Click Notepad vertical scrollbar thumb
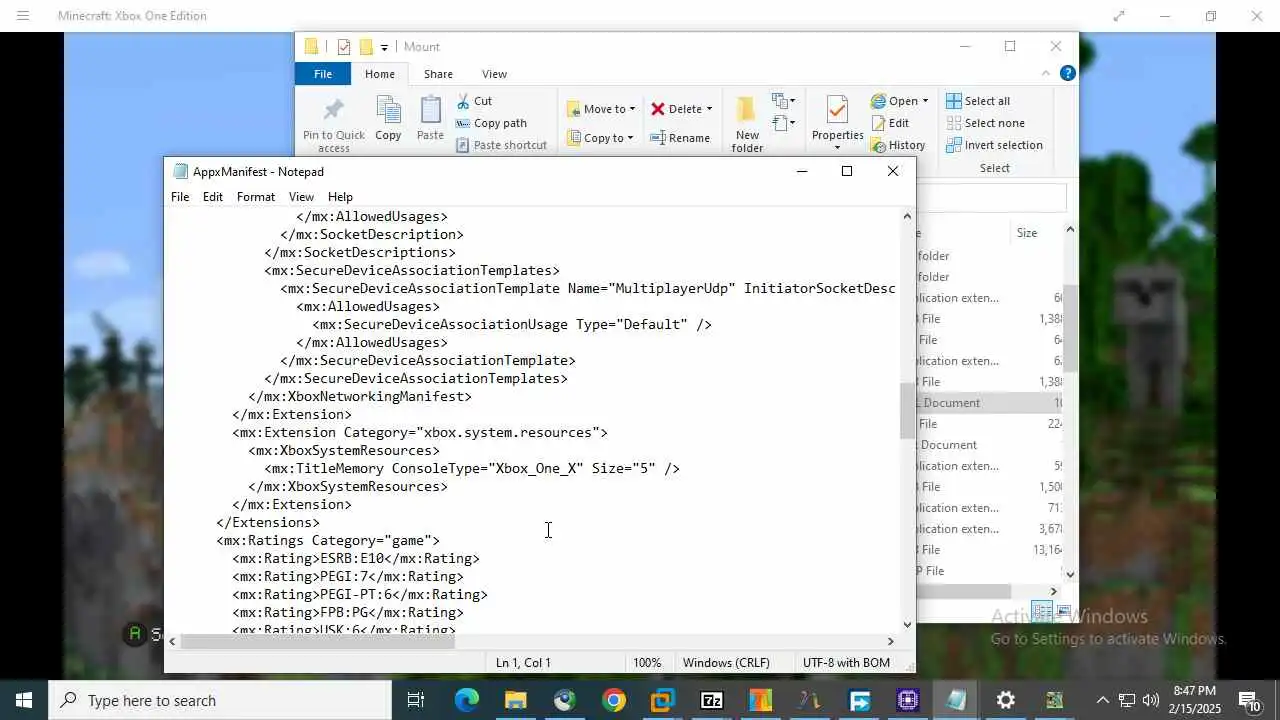Screen dimensions: 1280x720 tap(907, 411)
